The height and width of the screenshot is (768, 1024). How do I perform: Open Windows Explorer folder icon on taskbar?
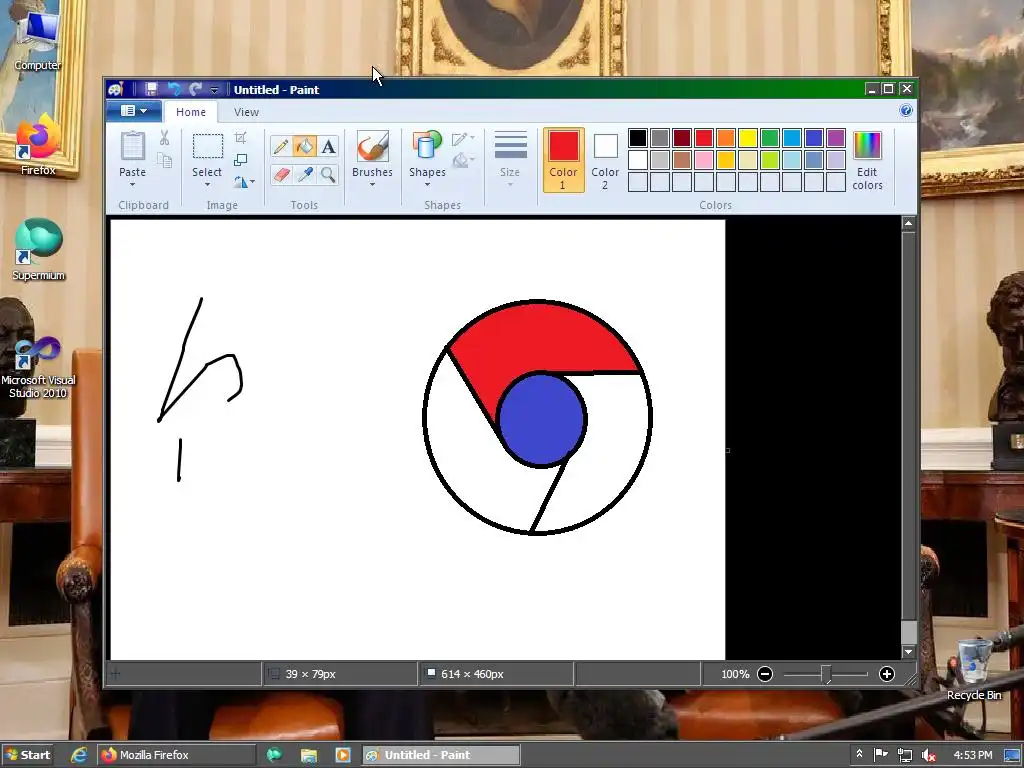pyautogui.click(x=308, y=755)
